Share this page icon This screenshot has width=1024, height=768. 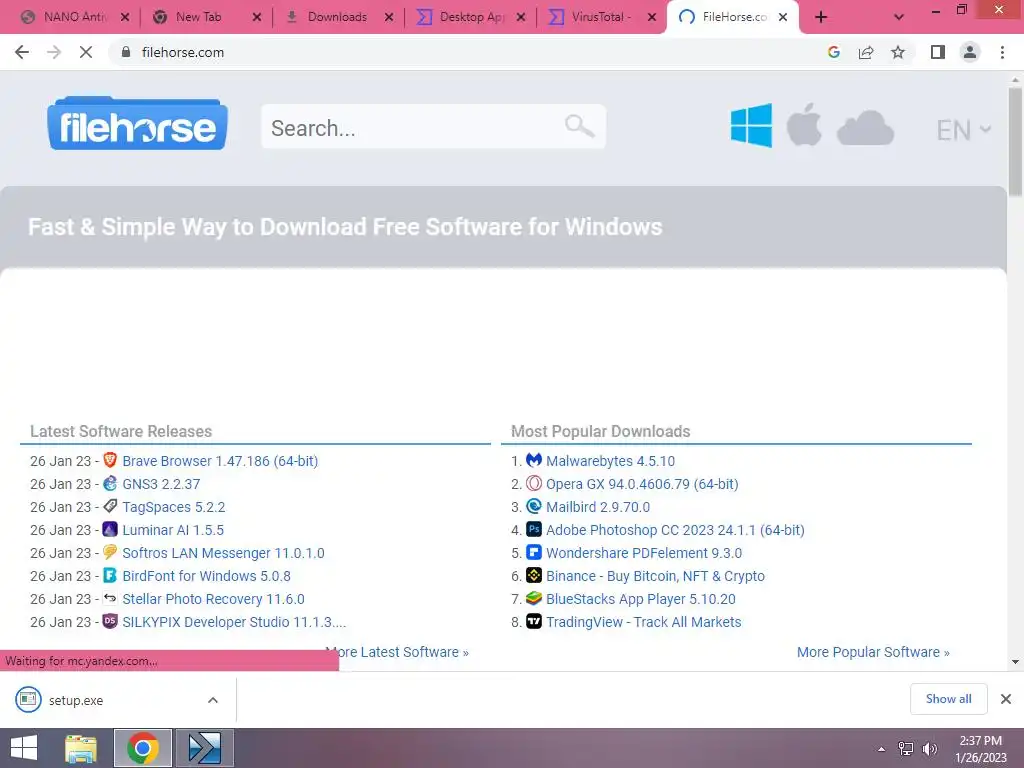coord(866,52)
